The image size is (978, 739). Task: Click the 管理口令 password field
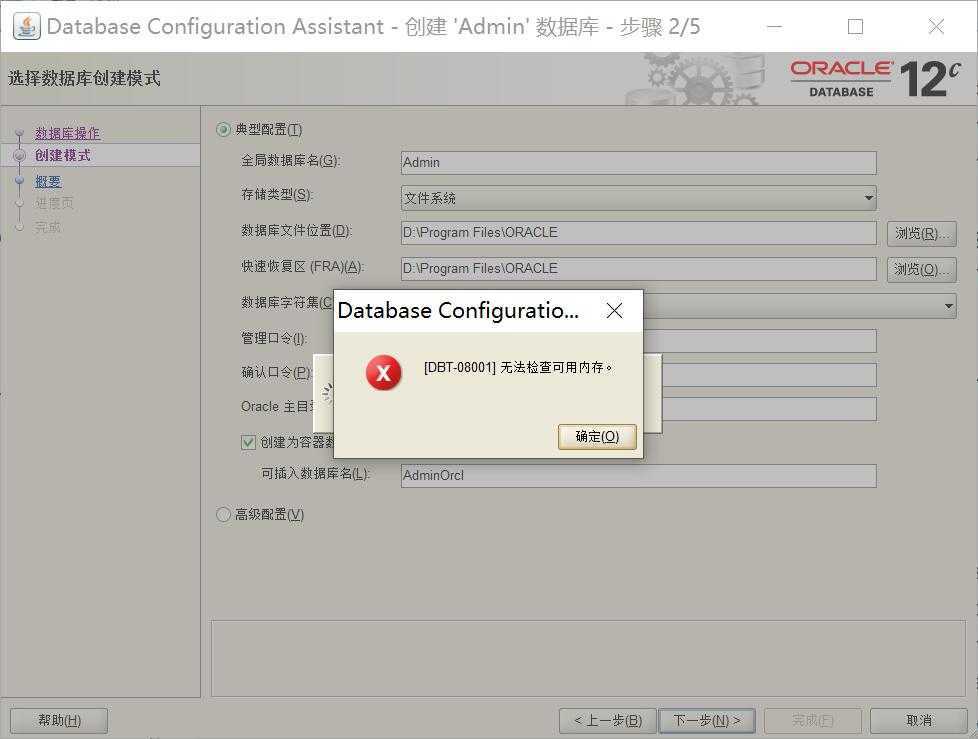tap(760, 341)
